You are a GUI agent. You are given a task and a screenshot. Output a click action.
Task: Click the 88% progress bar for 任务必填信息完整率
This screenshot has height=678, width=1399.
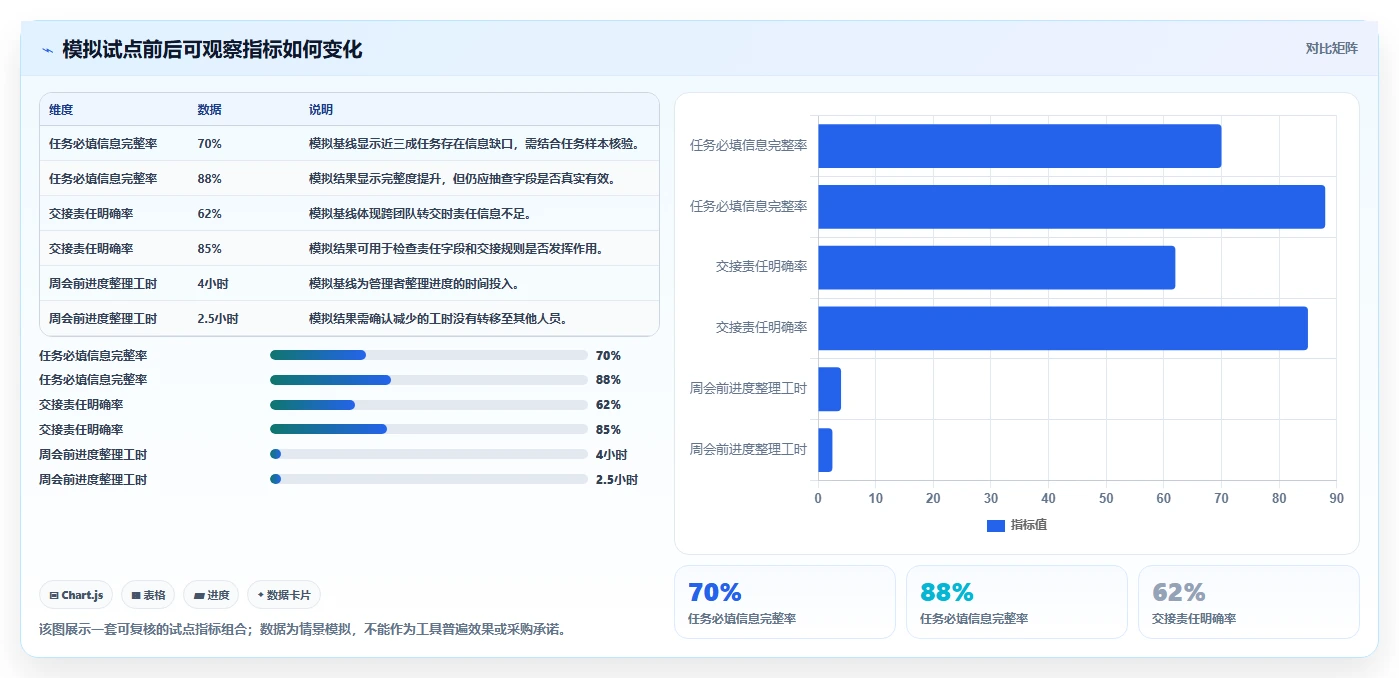[x=429, y=380]
